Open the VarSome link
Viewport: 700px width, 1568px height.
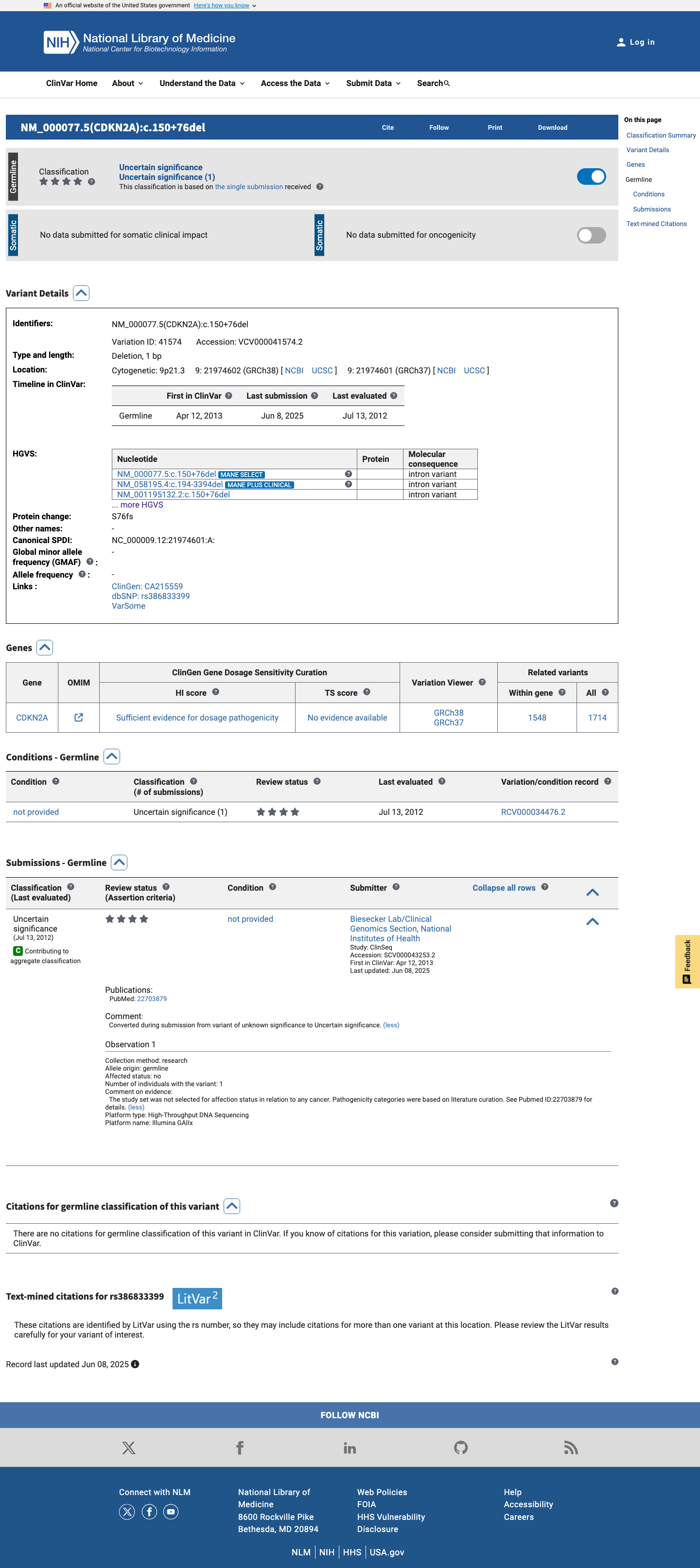[128, 606]
